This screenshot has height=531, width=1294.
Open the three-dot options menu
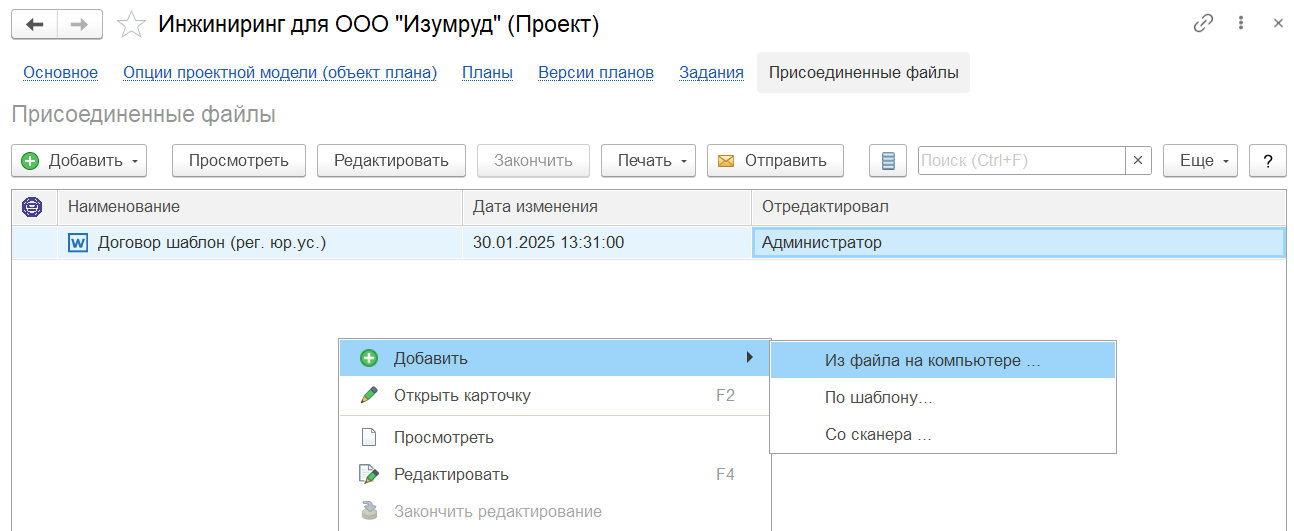point(1241,23)
